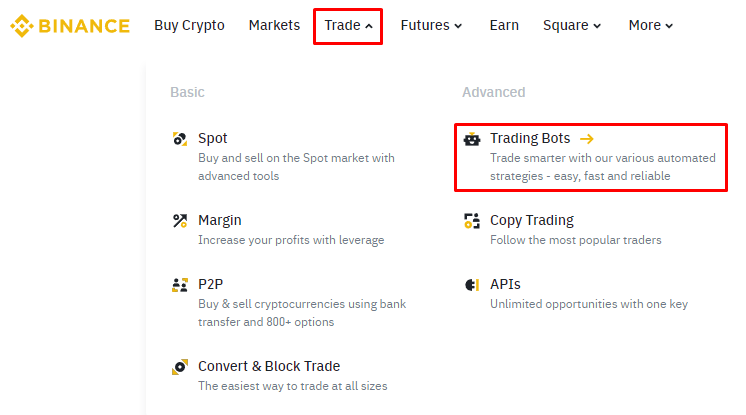Viewport: 746px width, 415px height.
Task: Click the yellow arrow beside Trading Bots
Action: tap(587, 139)
